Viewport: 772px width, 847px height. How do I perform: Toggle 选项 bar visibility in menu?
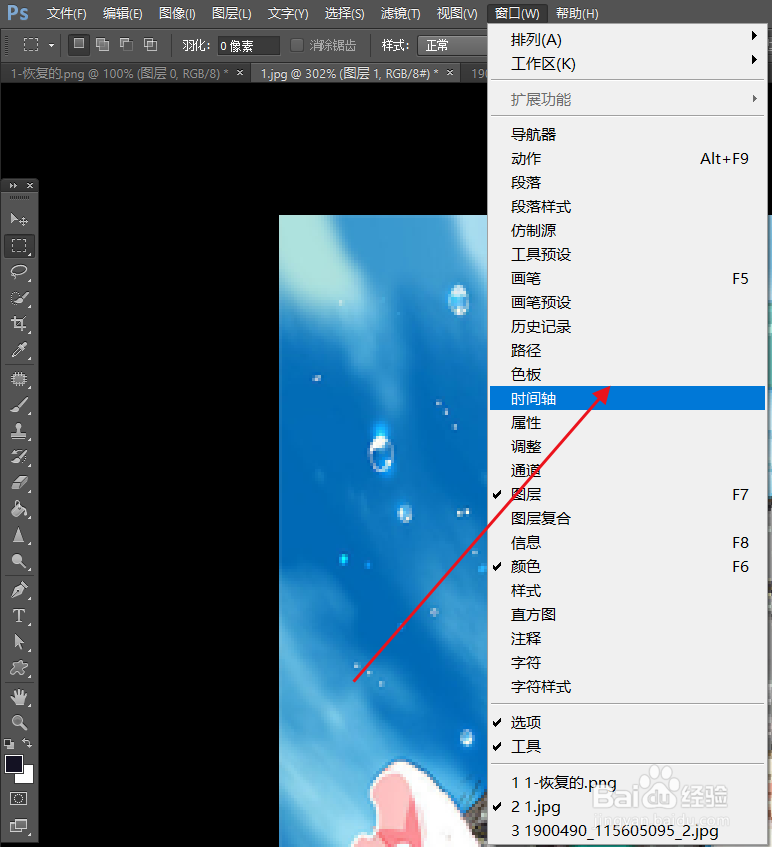pos(627,722)
